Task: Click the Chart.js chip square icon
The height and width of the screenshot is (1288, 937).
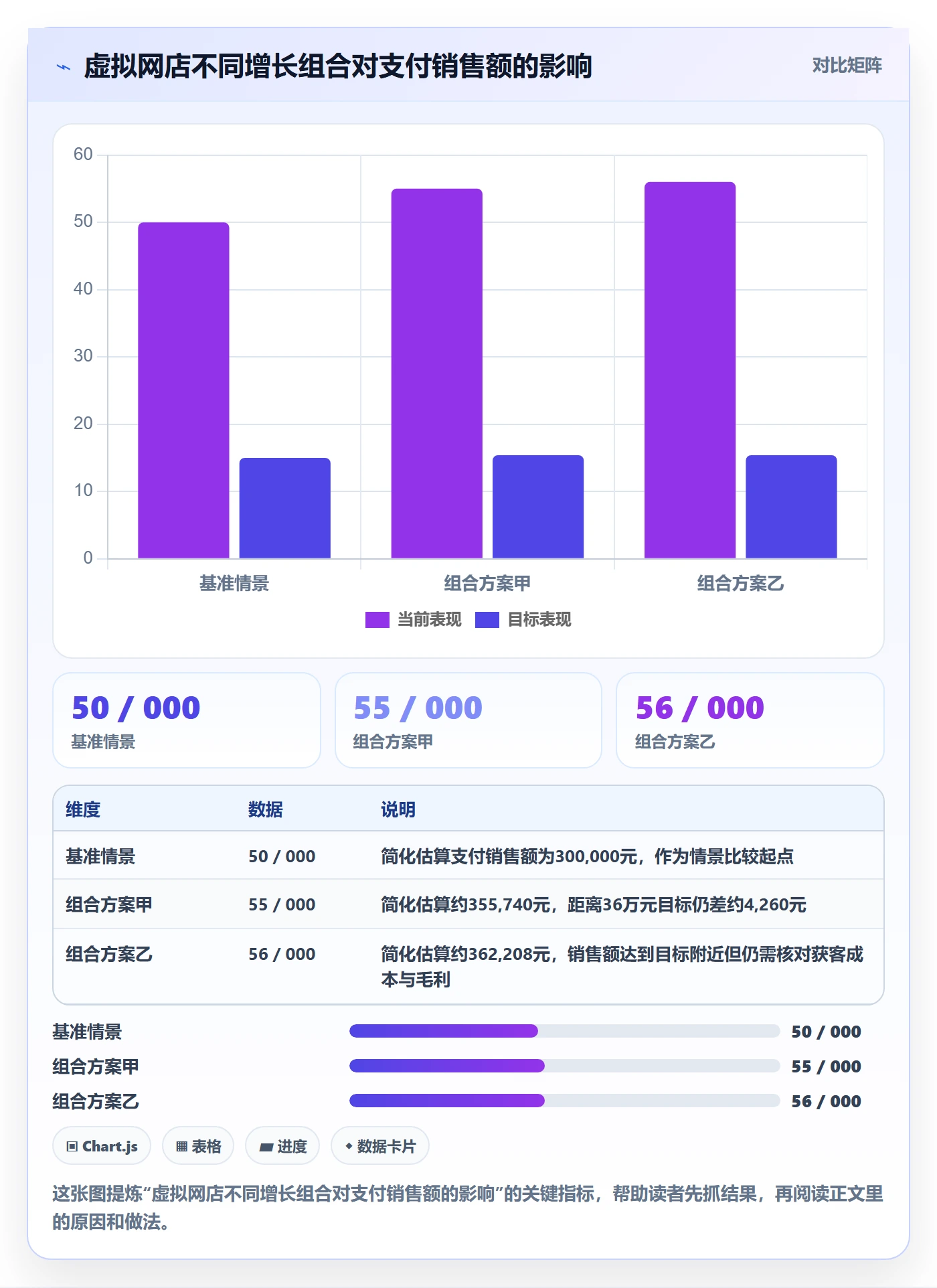Action: (72, 1147)
